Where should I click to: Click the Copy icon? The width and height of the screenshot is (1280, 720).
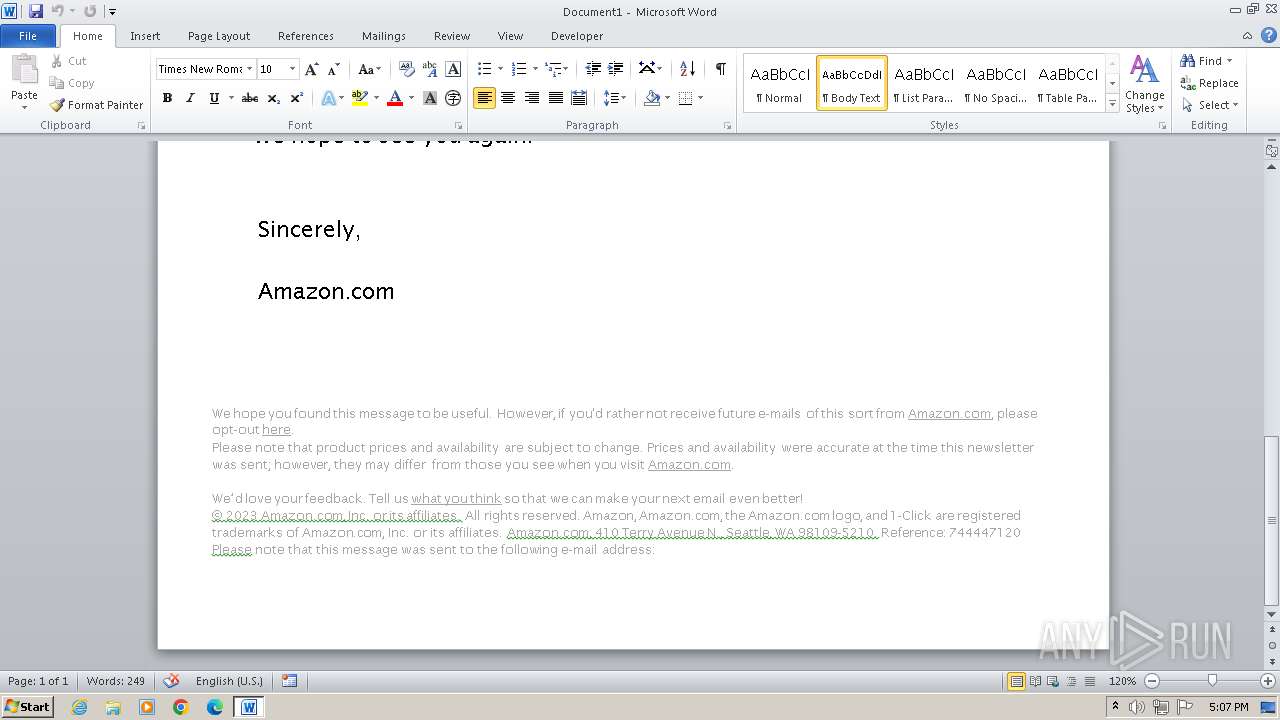click(x=57, y=83)
